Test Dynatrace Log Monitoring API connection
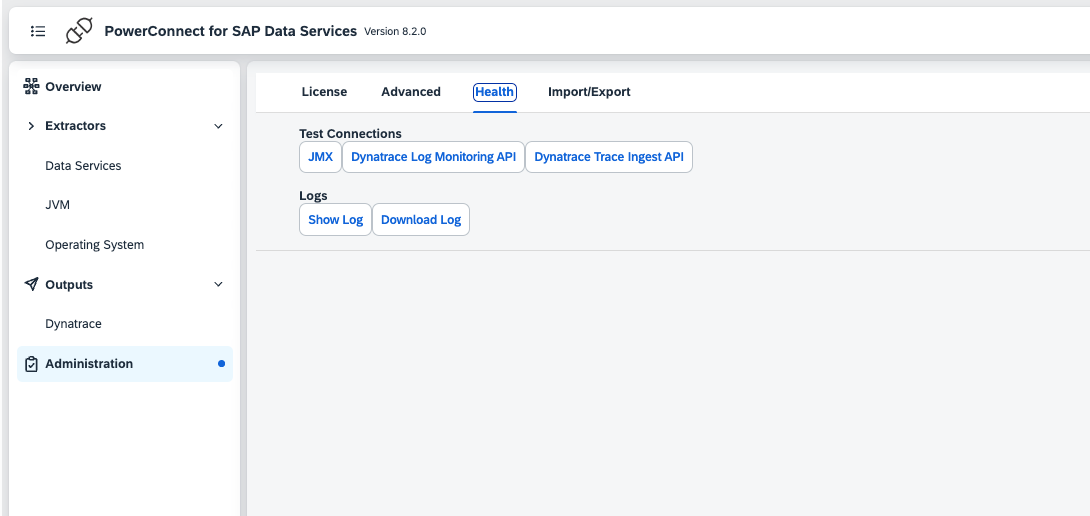1090x516 pixels. [x=433, y=157]
